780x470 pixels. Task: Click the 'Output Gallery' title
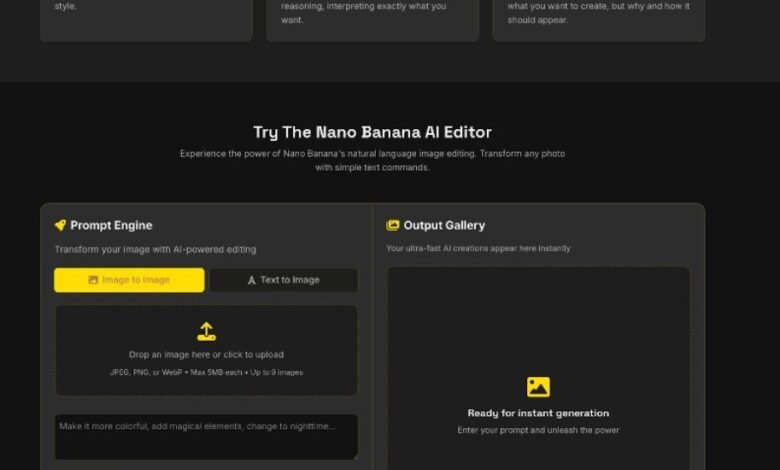(444, 225)
